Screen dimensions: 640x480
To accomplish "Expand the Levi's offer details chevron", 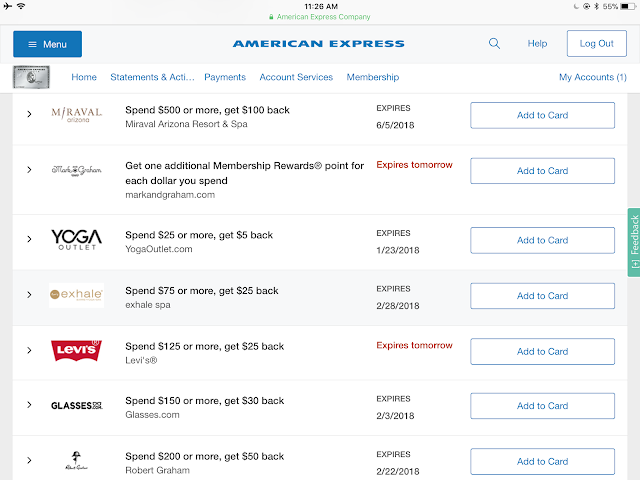I will pos(29,351).
